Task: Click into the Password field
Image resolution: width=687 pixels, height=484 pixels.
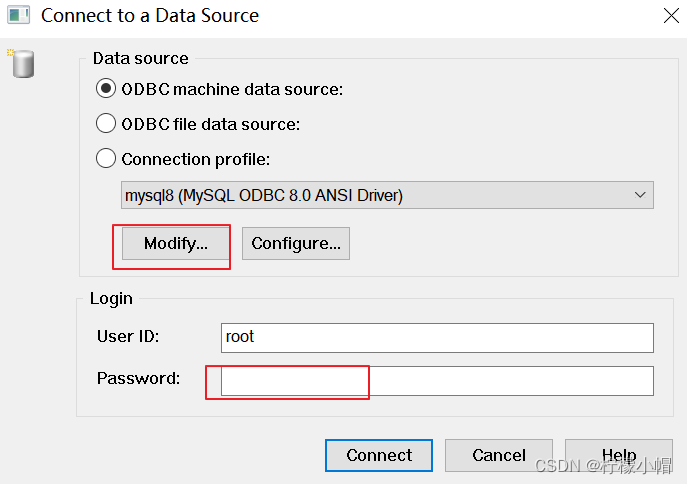Action: click(x=437, y=381)
